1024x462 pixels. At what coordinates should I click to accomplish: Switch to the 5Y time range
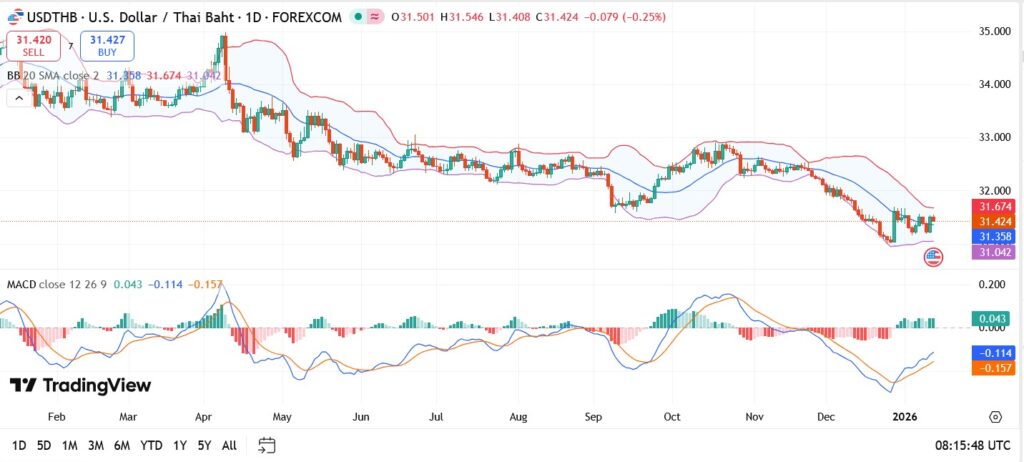tap(203, 445)
